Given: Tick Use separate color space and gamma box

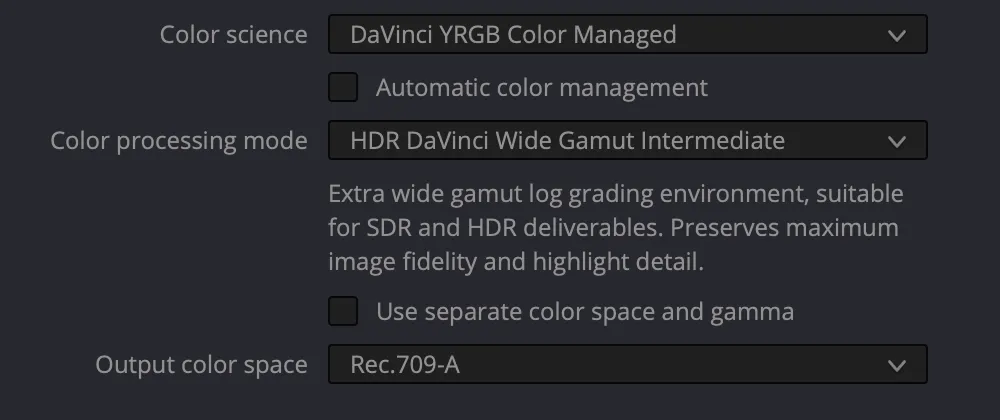Looking at the screenshot, I should 343,312.
